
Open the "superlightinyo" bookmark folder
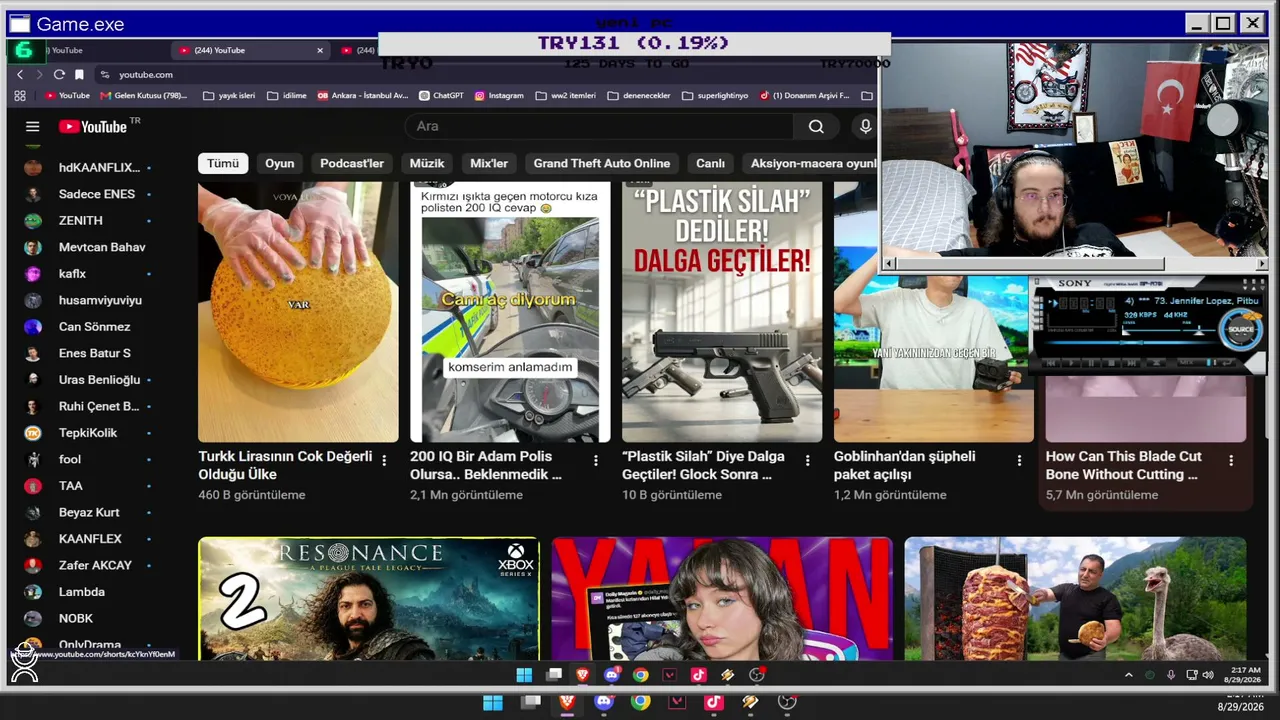[715, 96]
